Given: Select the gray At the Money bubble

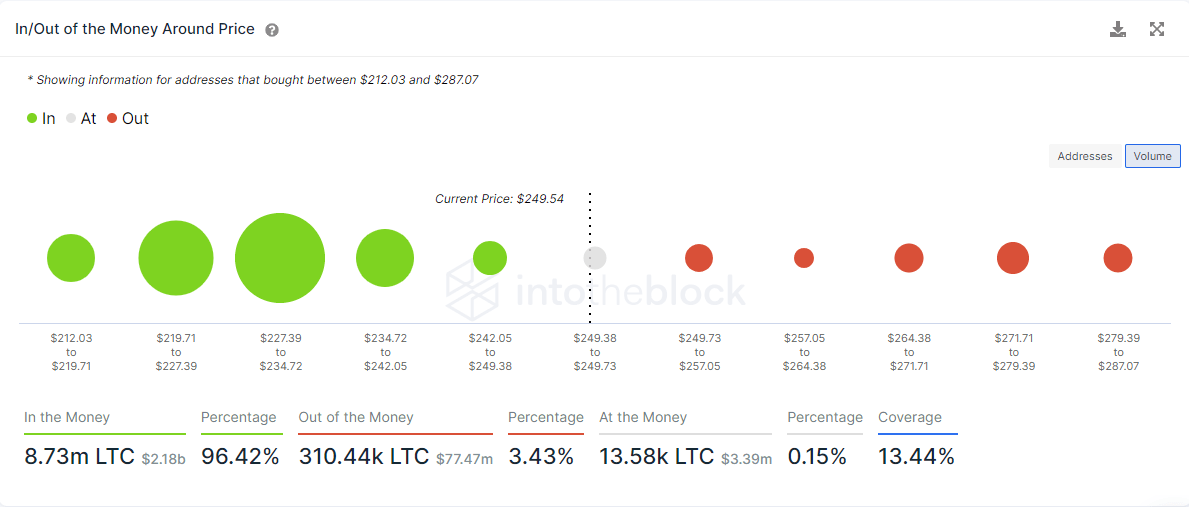Looking at the screenshot, I should pyautogui.click(x=595, y=258).
